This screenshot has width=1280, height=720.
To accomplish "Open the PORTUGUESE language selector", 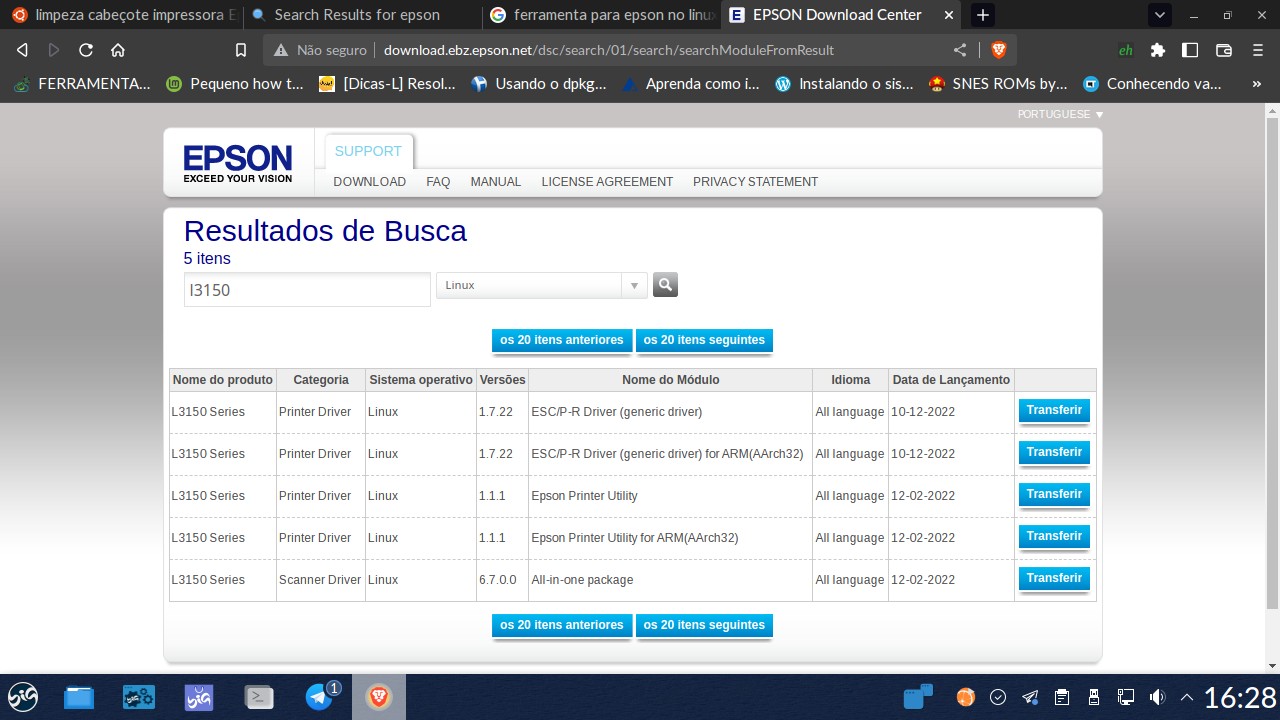I will 1060,114.
